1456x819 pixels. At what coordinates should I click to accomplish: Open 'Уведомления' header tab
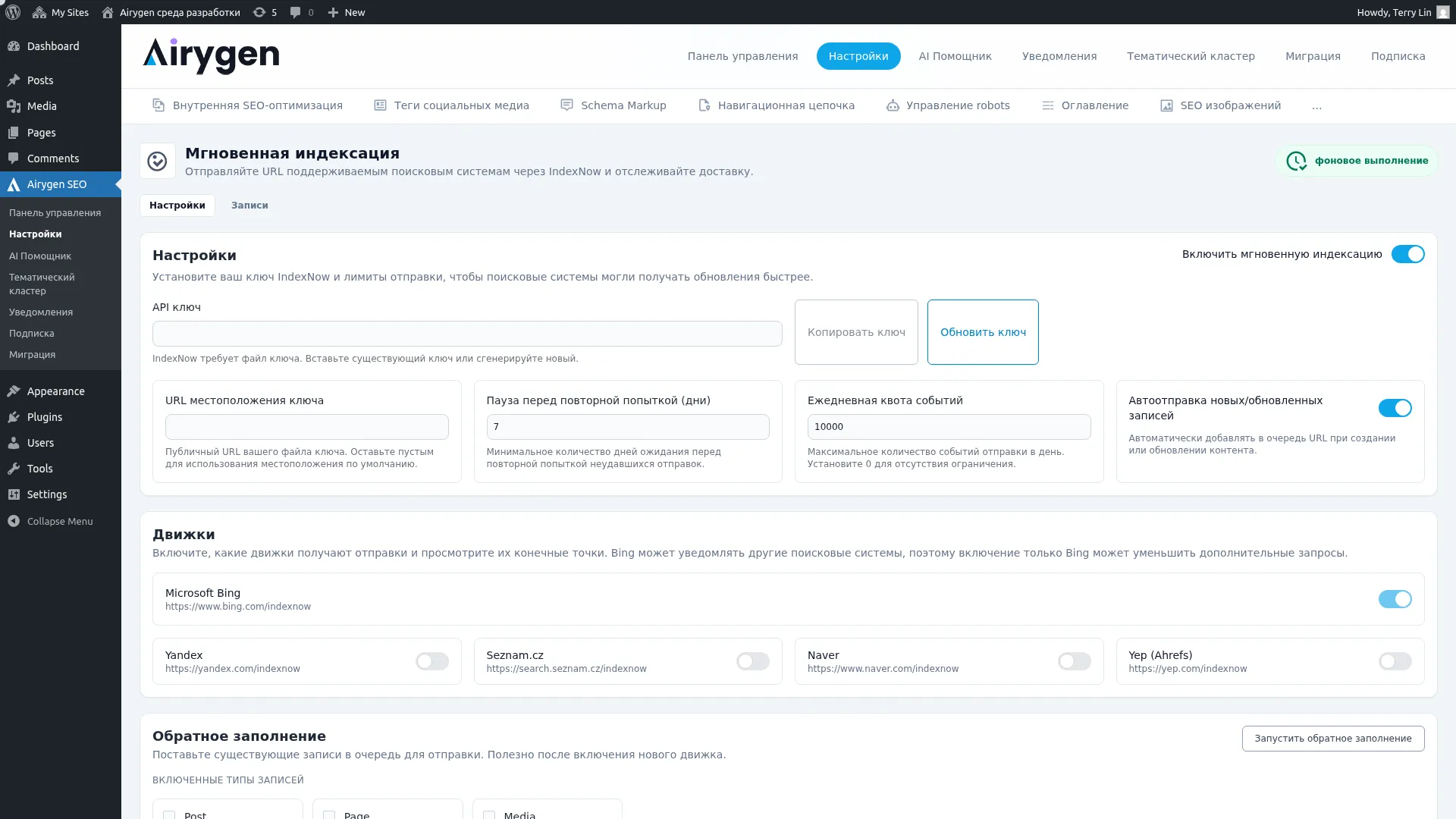(x=1059, y=56)
